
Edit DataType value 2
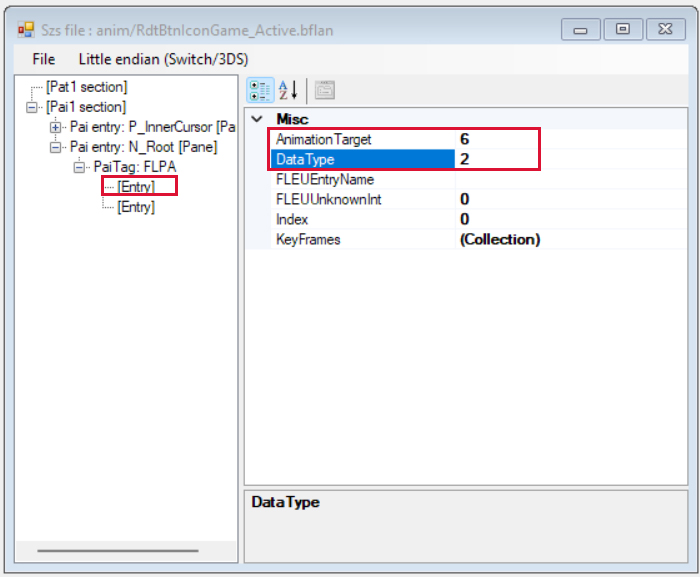click(x=571, y=159)
